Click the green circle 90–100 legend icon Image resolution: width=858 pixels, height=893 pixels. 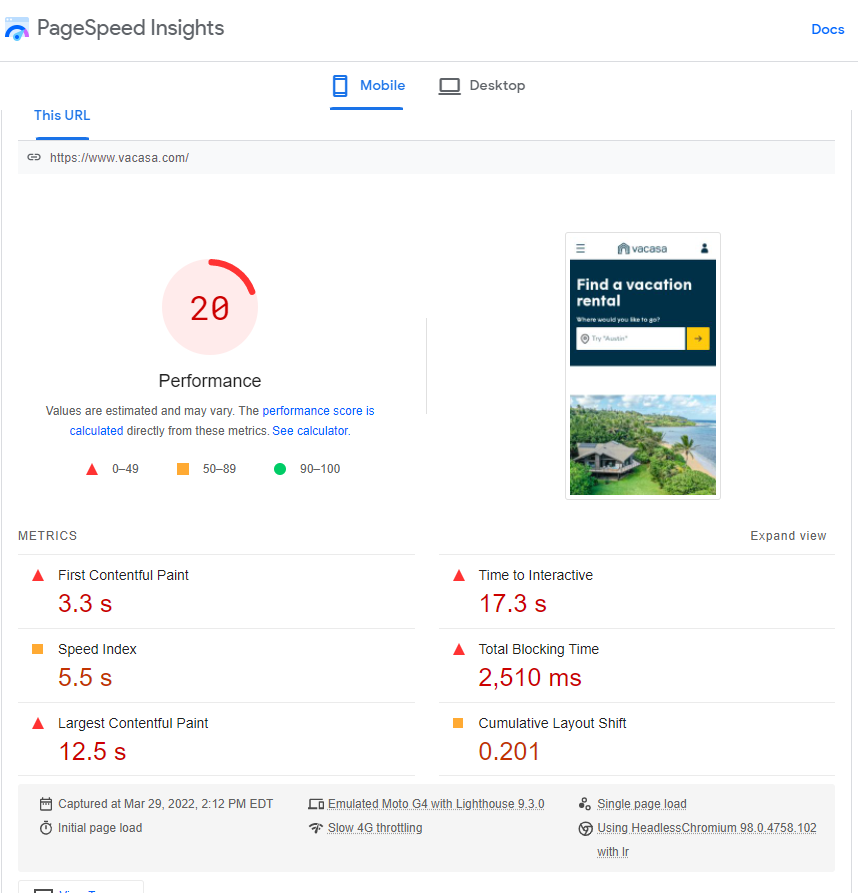[280, 469]
